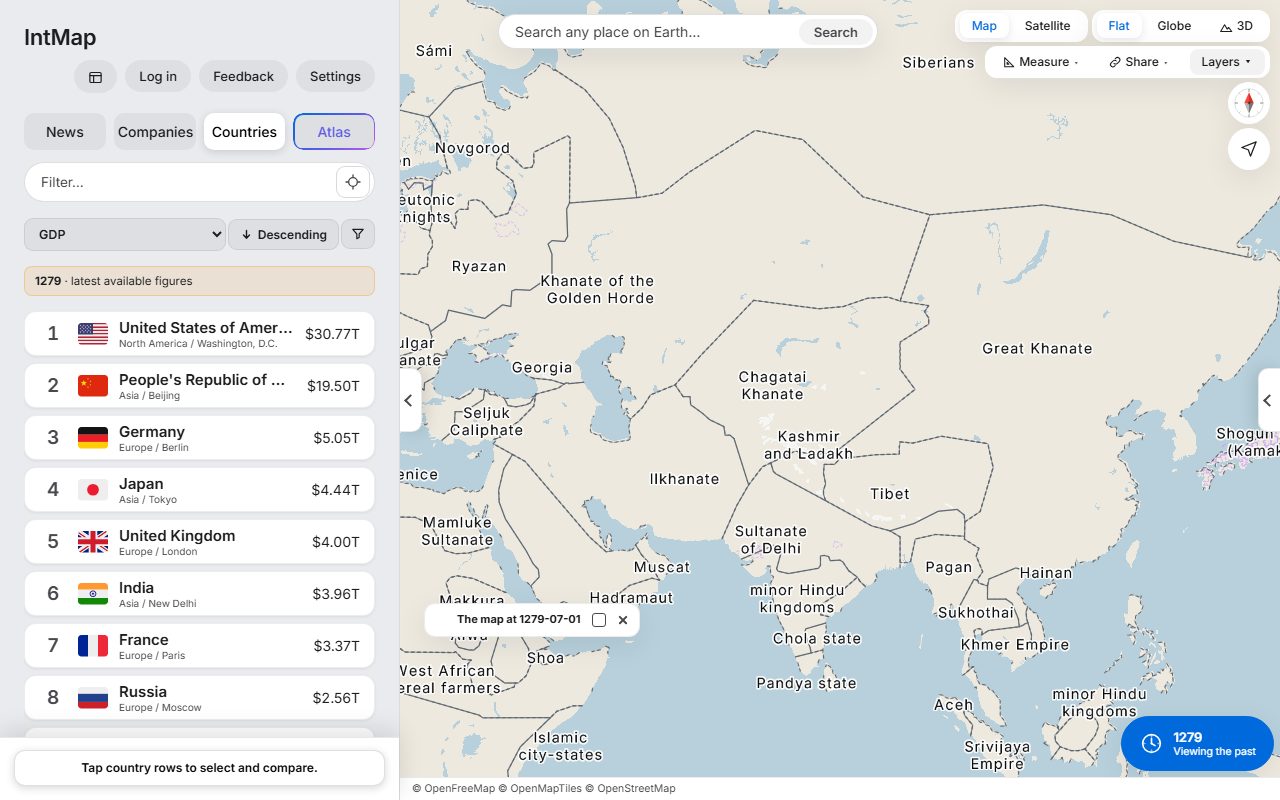Screen dimensions: 1280x800
Task: Tick the map date popup checkbox
Action: click(x=599, y=620)
